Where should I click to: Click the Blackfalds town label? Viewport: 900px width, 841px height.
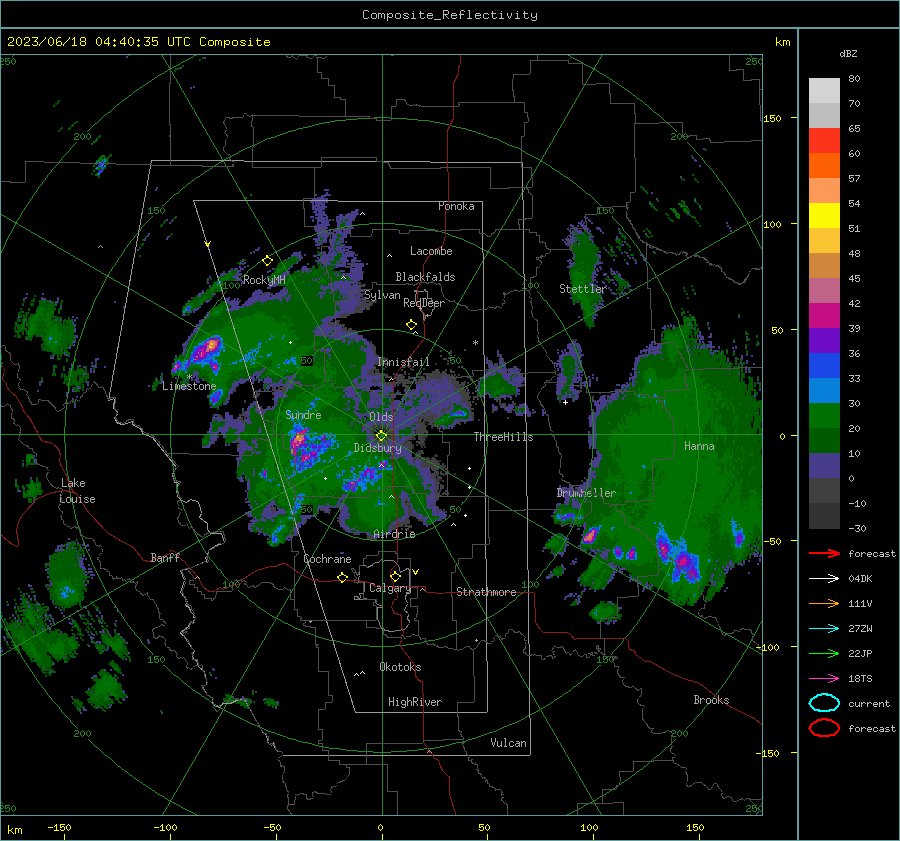[425, 277]
